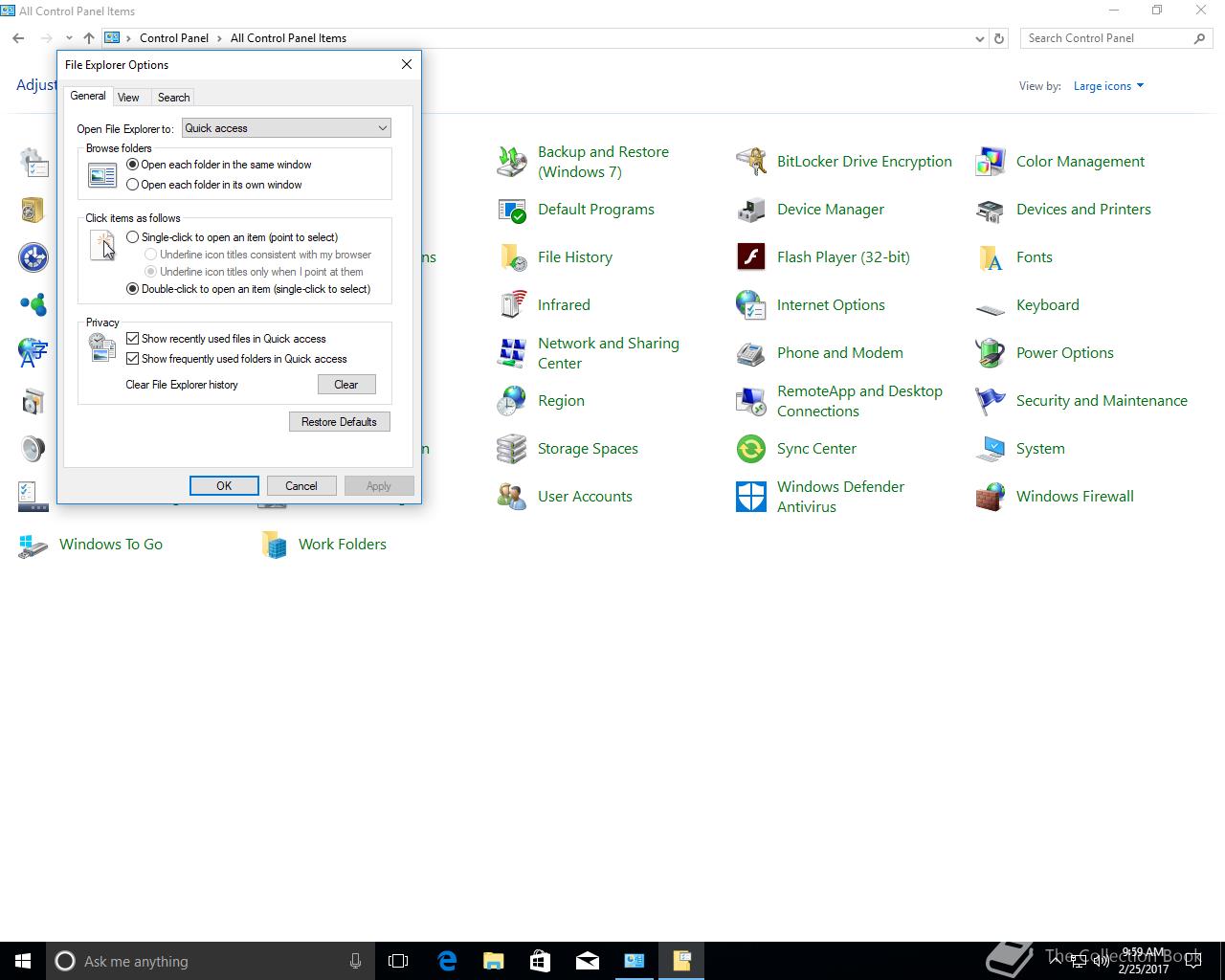This screenshot has height=980, width=1225.
Task: Open the Fonts icon
Action: [x=991, y=257]
